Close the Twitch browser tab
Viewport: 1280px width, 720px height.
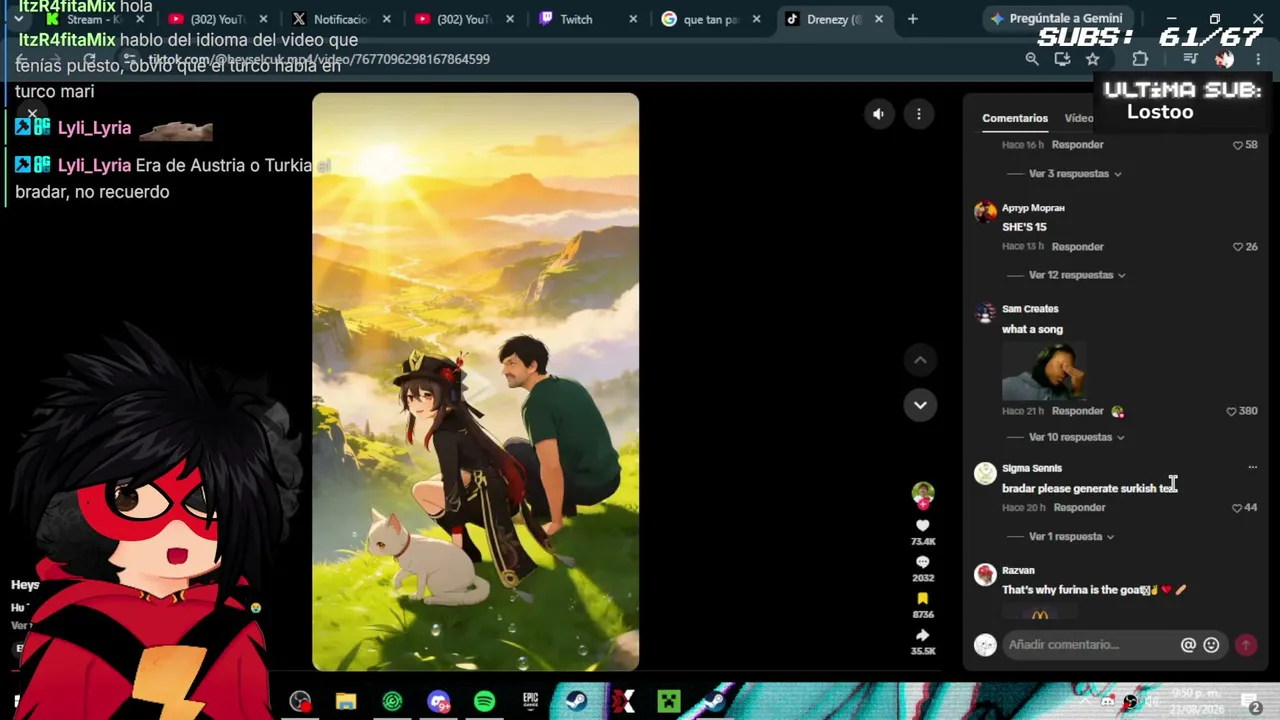(x=633, y=19)
